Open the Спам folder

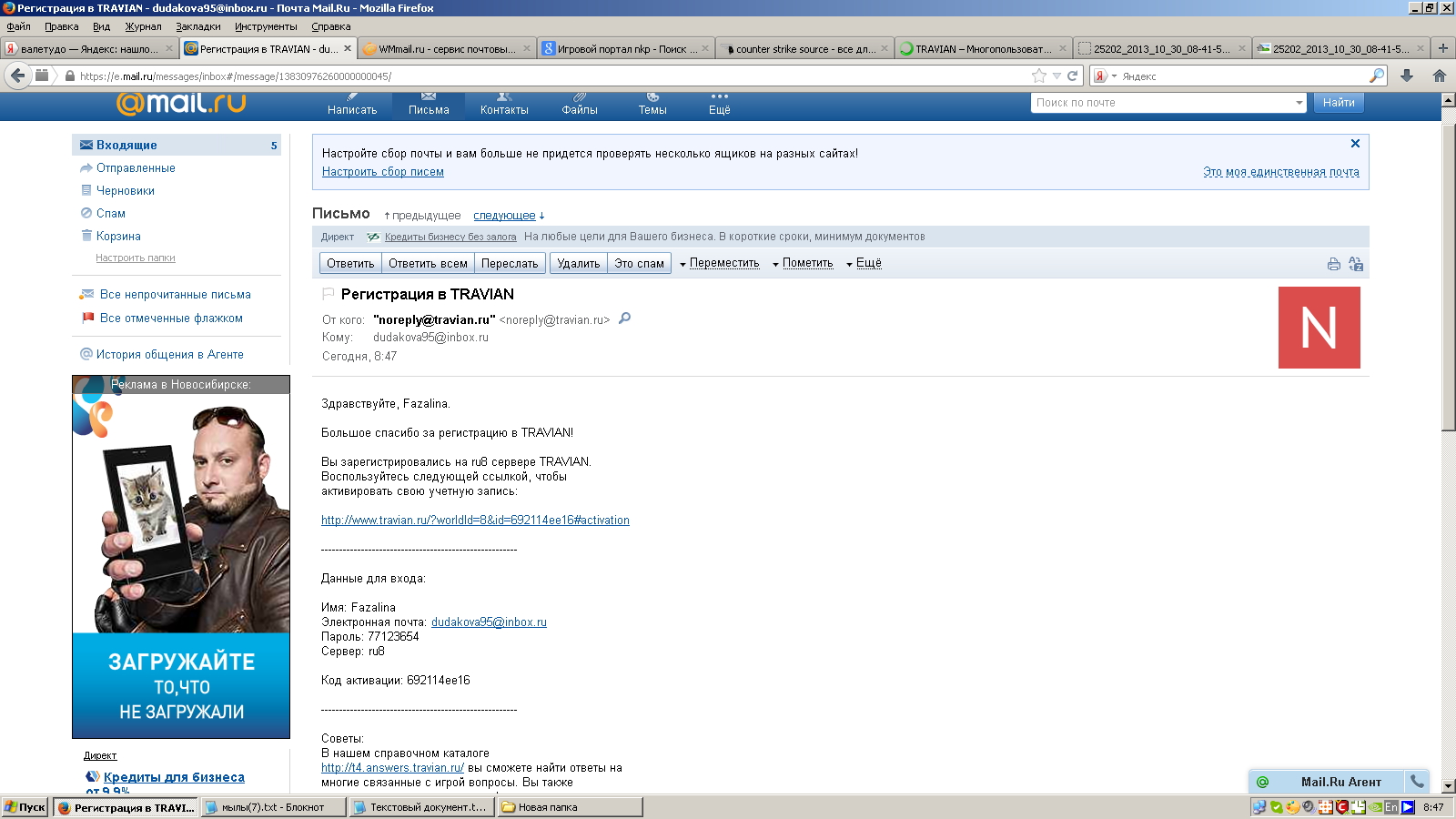pos(111,214)
